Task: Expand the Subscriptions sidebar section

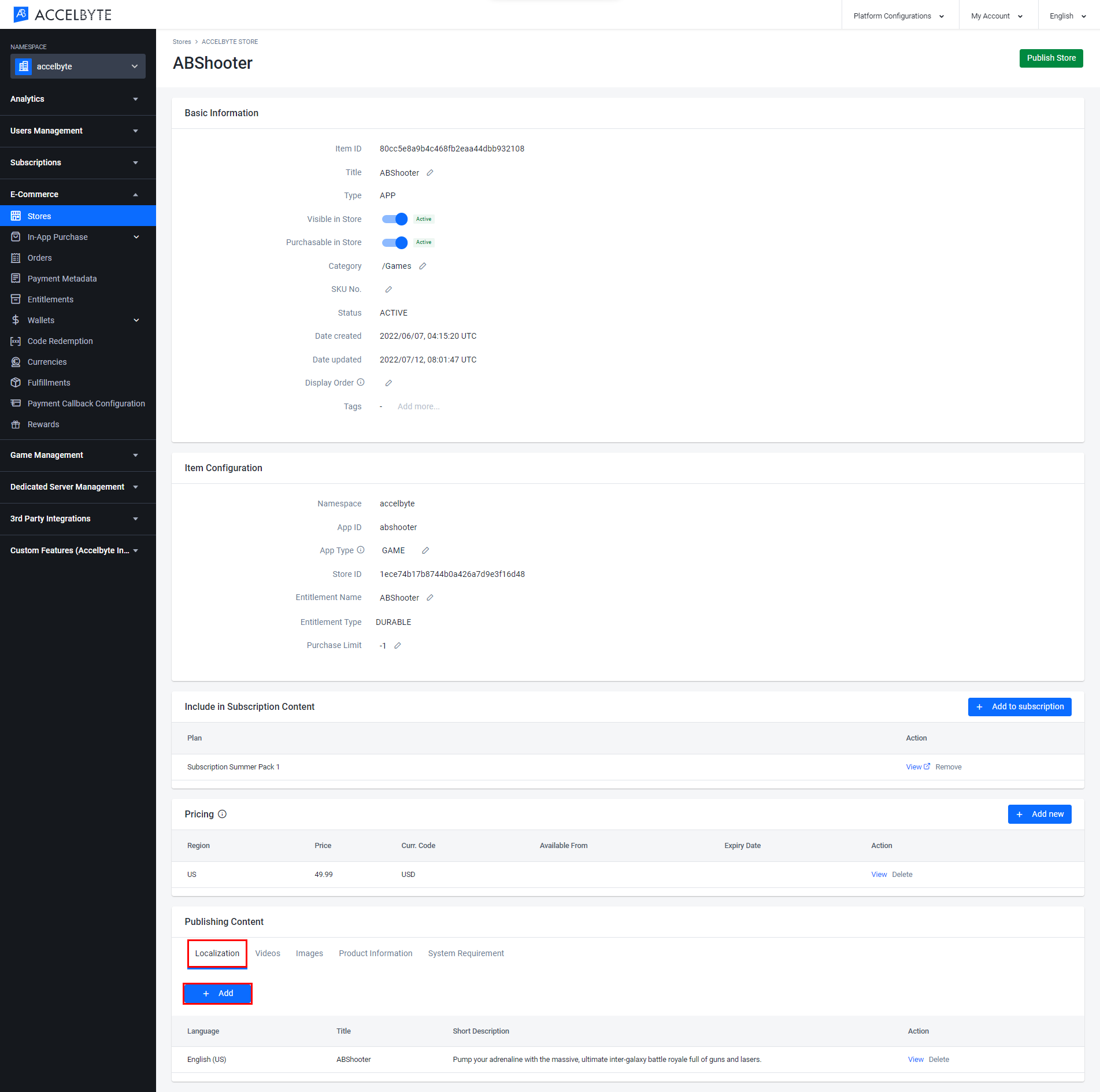Action: pyautogui.click(x=78, y=162)
